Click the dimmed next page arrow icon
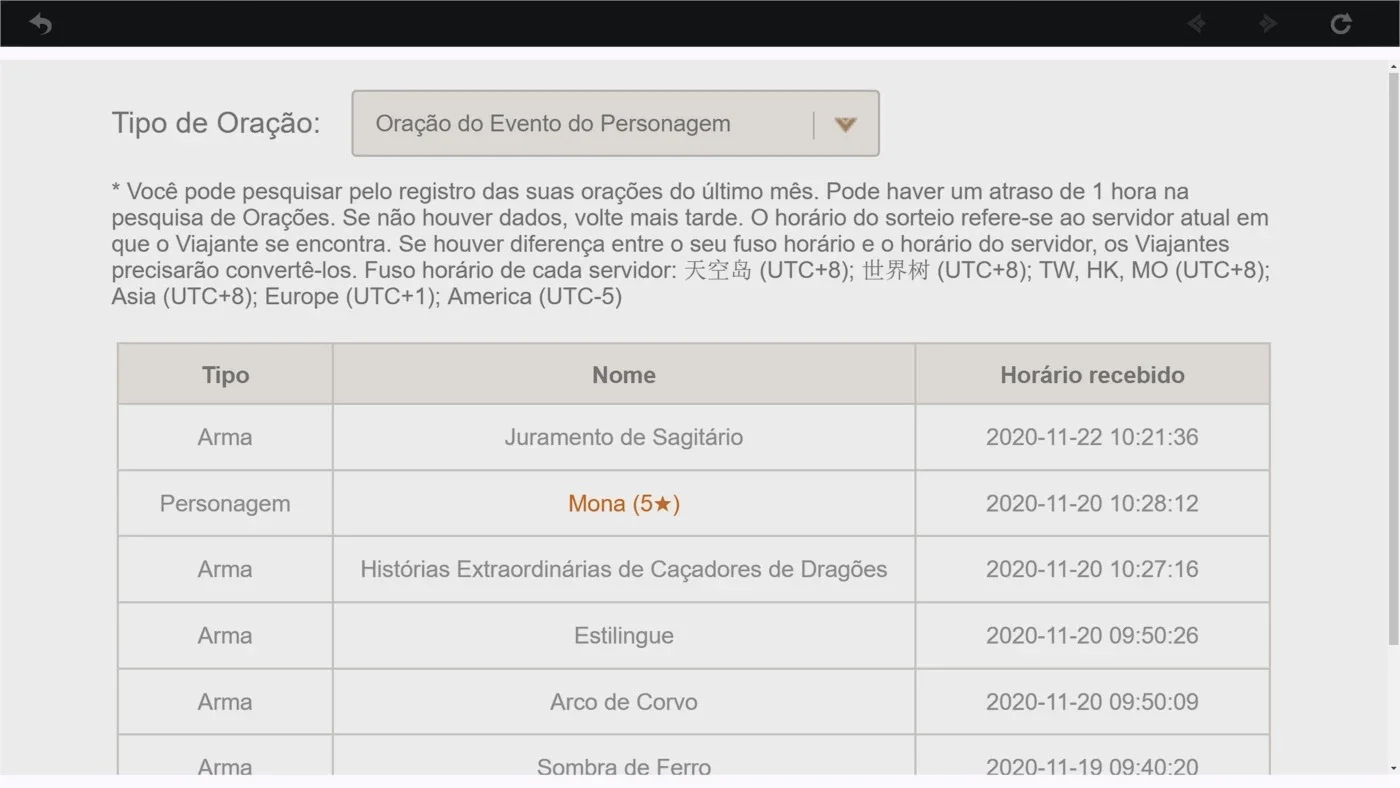This screenshot has width=1400, height=788. point(1268,23)
